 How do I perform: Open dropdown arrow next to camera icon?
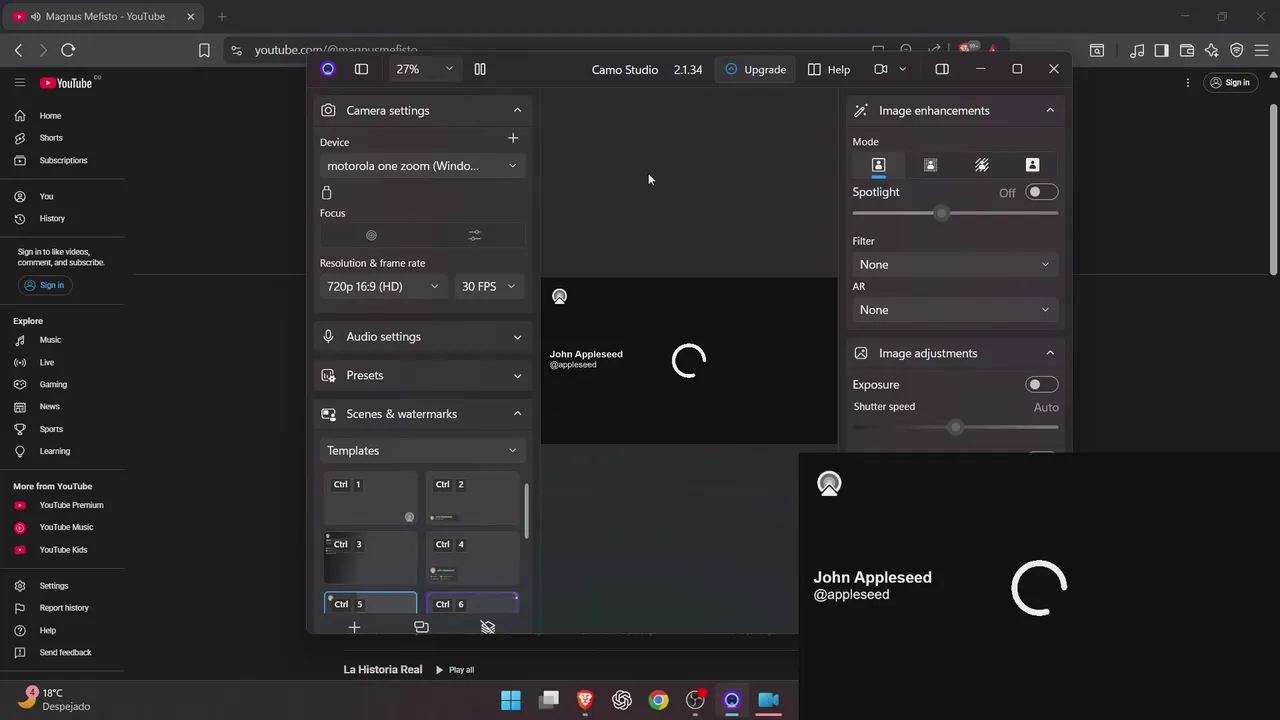(x=902, y=69)
